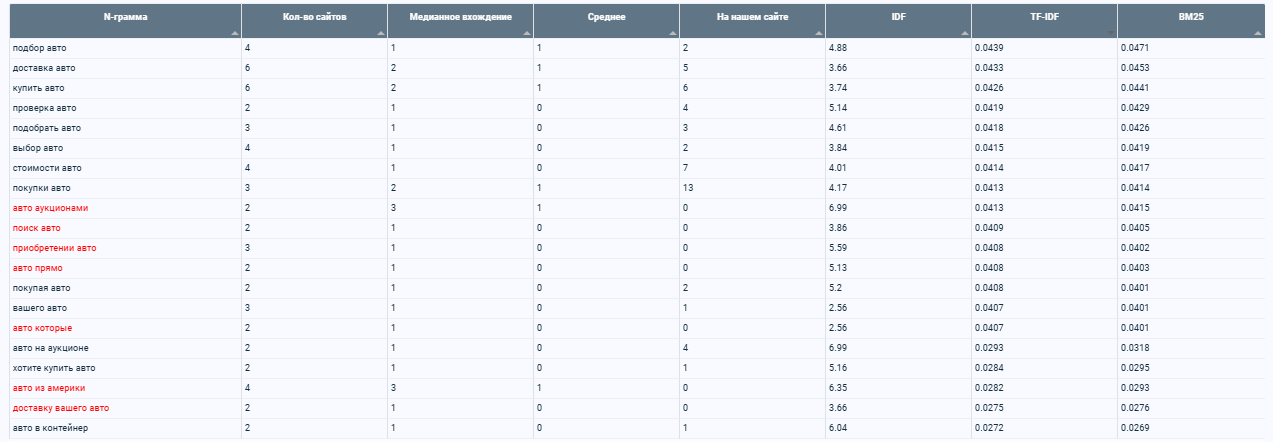Click sort arrow in Кол-во сайтов header

pyautogui.click(x=381, y=33)
